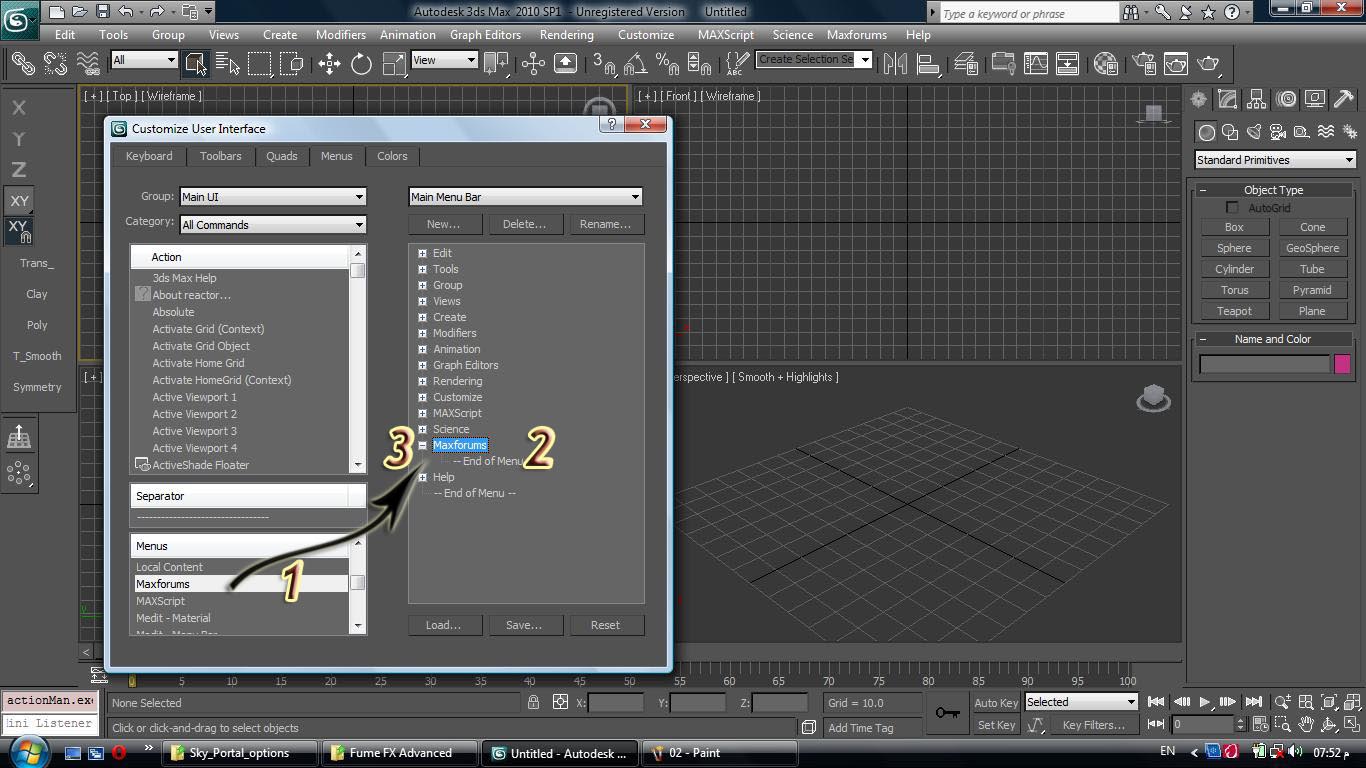Select the Link tool in main toolbar
Image resolution: width=1366 pixels, height=768 pixels.
pyautogui.click(x=22, y=64)
